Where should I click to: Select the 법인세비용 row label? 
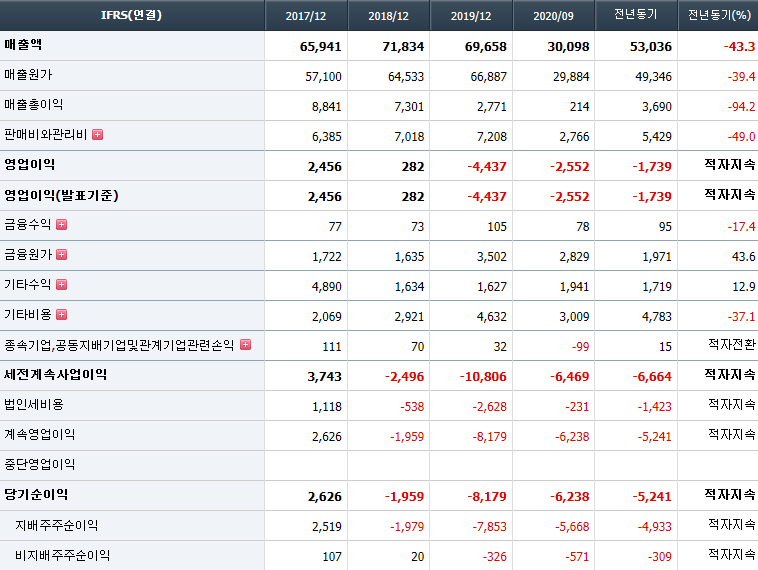34,405
